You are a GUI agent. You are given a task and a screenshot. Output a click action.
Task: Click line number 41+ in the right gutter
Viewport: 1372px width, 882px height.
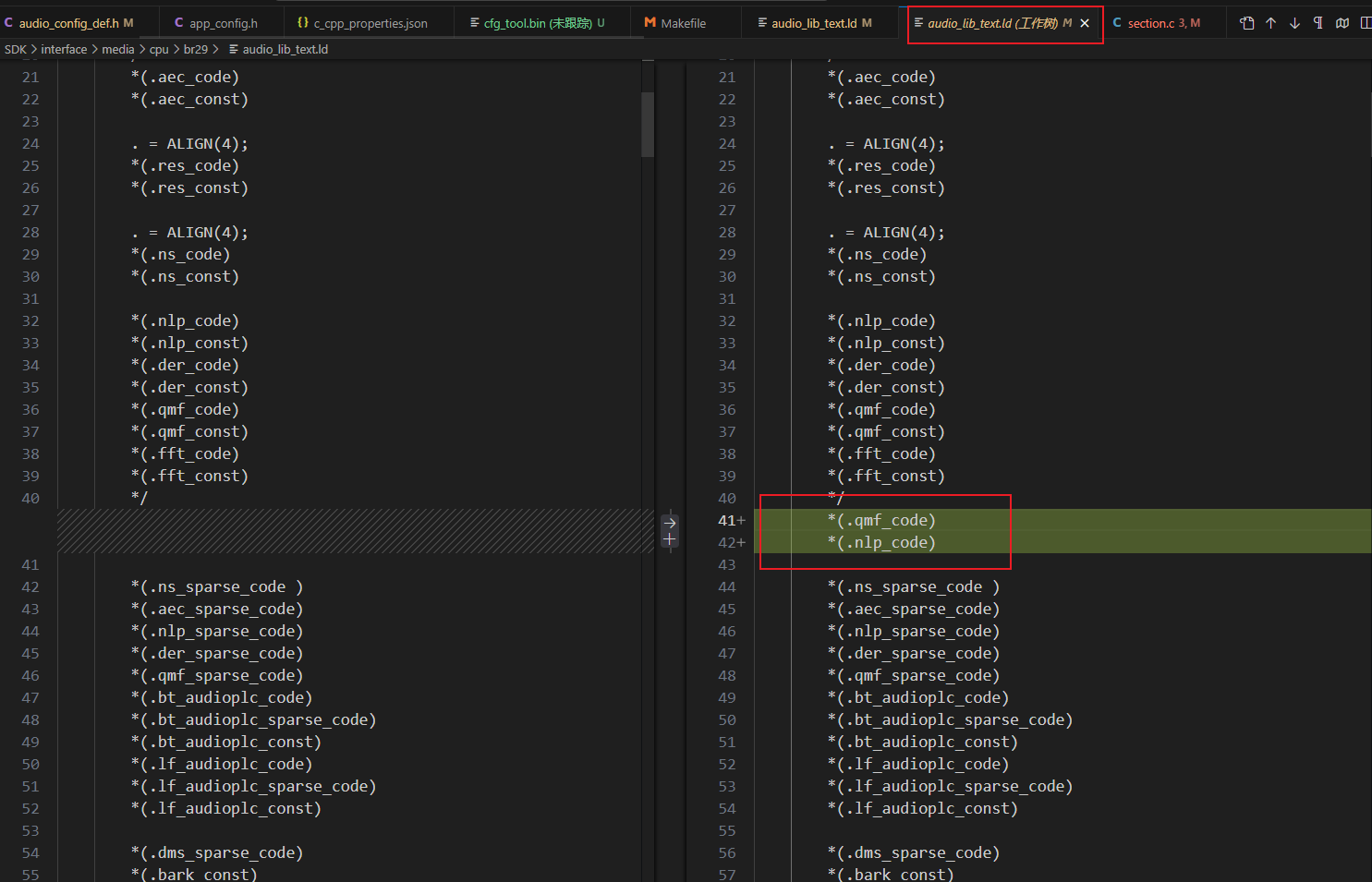tap(731, 520)
